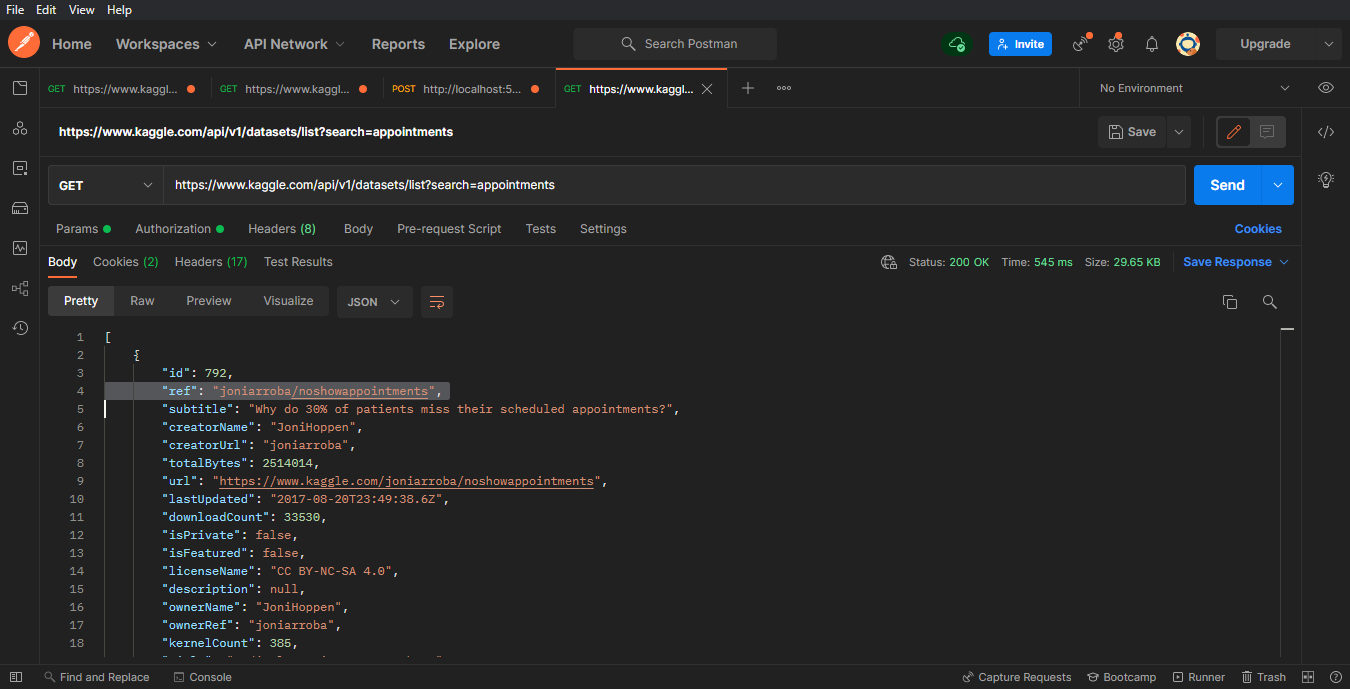
Task: Open the JSON format dropdown
Action: 375,302
